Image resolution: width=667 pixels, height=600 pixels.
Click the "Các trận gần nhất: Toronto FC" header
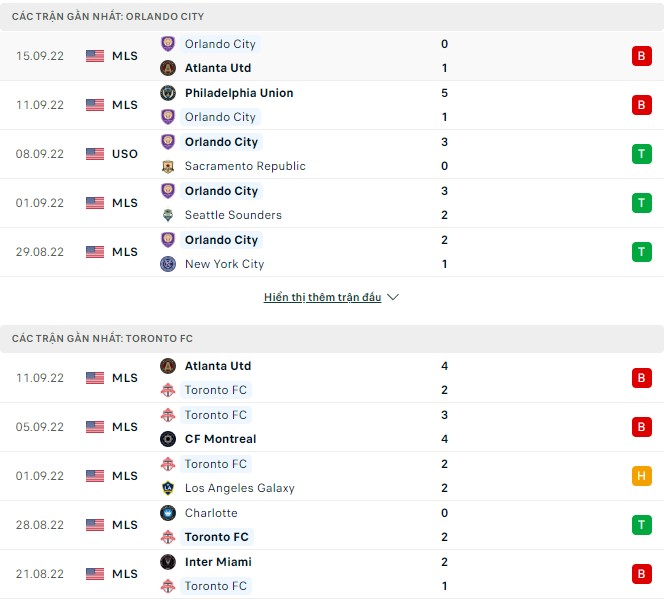coord(96,339)
